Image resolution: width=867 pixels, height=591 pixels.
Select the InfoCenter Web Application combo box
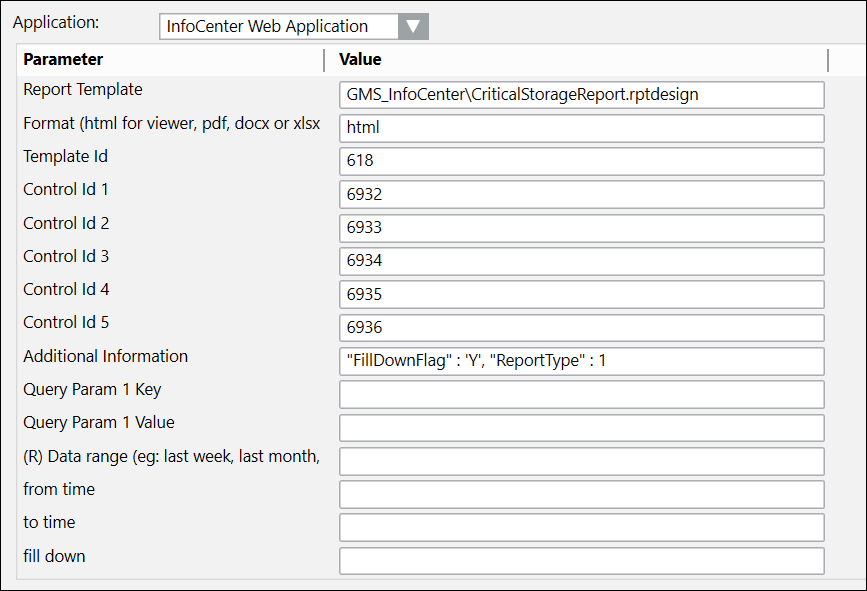(279, 27)
